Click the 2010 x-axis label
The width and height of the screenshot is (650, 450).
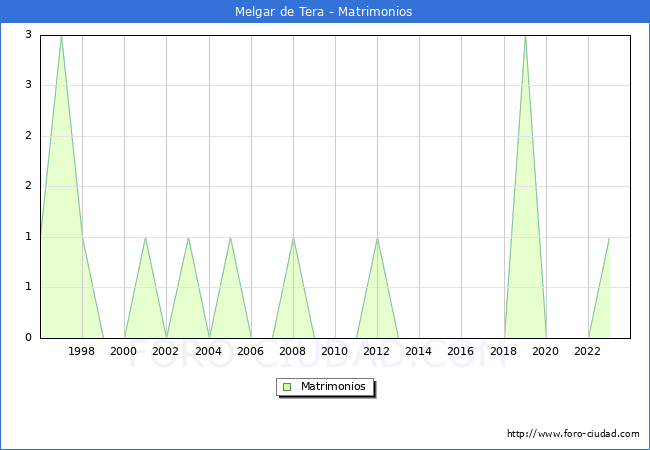pos(335,351)
